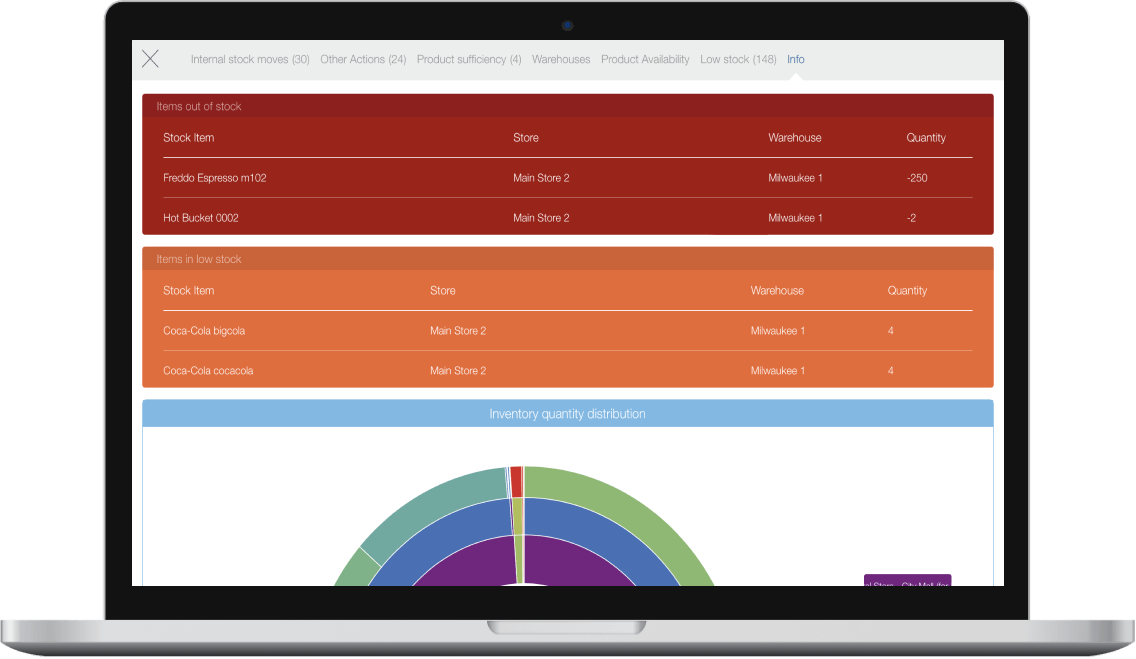This screenshot has height=659, width=1136.
Task: Select the Coca-Cola cocacola item
Action: [x=208, y=371]
